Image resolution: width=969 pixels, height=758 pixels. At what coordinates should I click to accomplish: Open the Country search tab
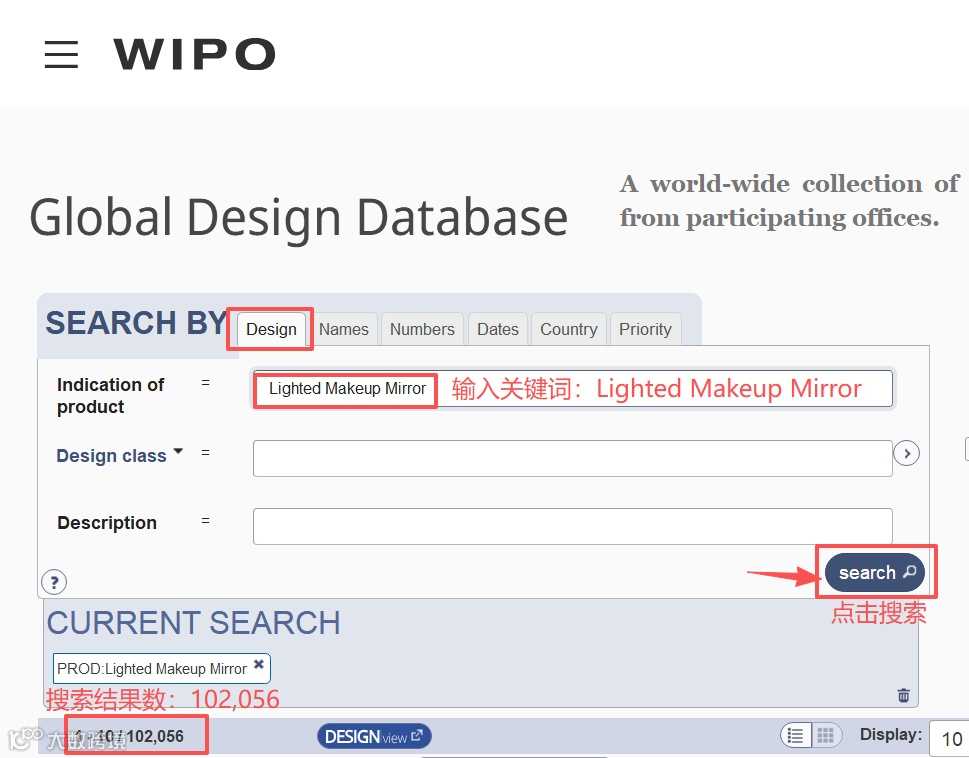(569, 329)
